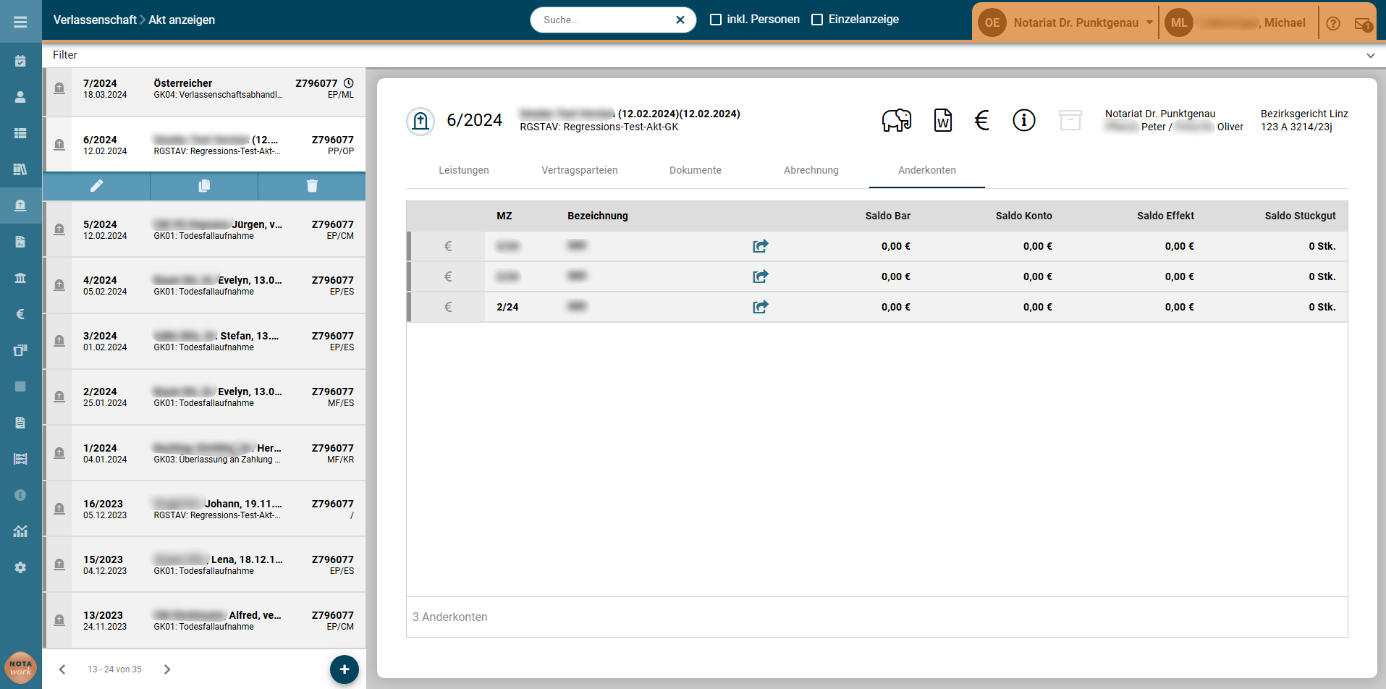Viewport: 1386px width, 689px height.
Task: Select Akt 16/2023 in the list
Action: (x=204, y=510)
